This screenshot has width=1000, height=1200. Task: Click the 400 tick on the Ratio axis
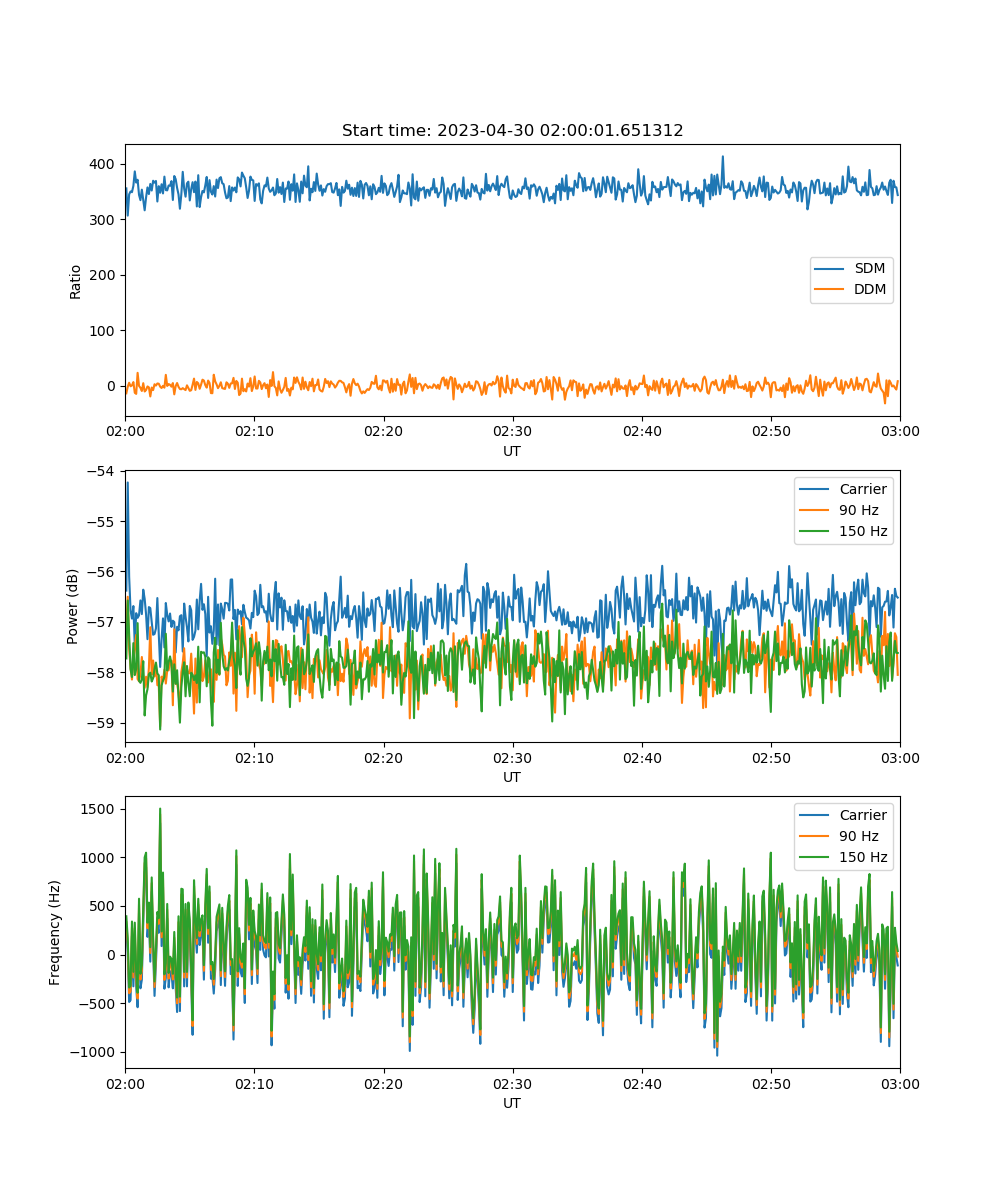[x=104, y=164]
